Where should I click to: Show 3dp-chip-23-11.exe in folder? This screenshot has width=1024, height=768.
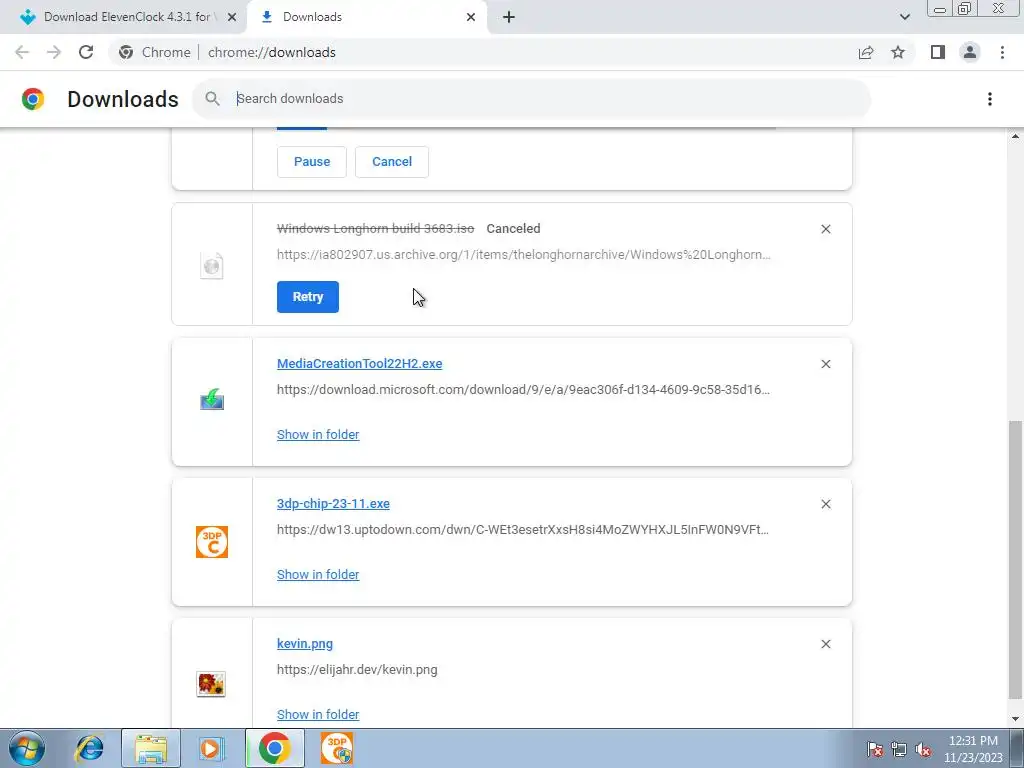[x=318, y=574]
